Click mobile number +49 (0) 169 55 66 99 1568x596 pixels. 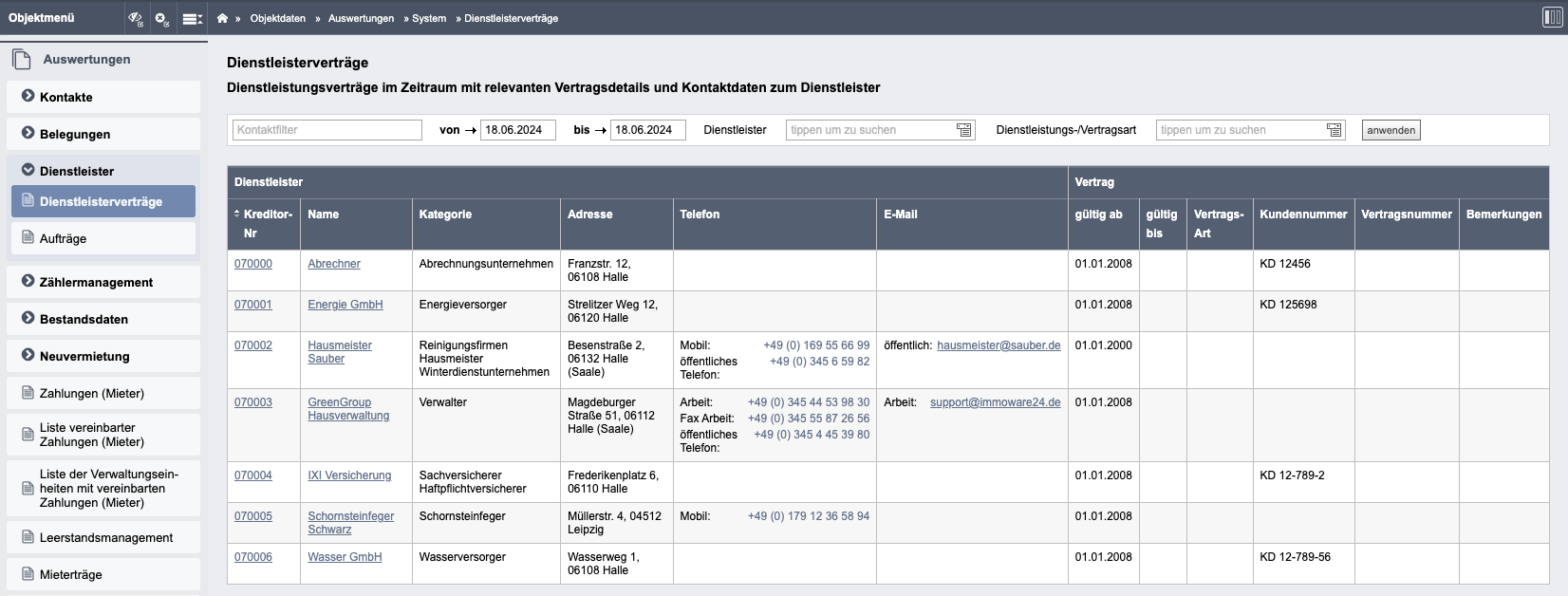point(816,345)
